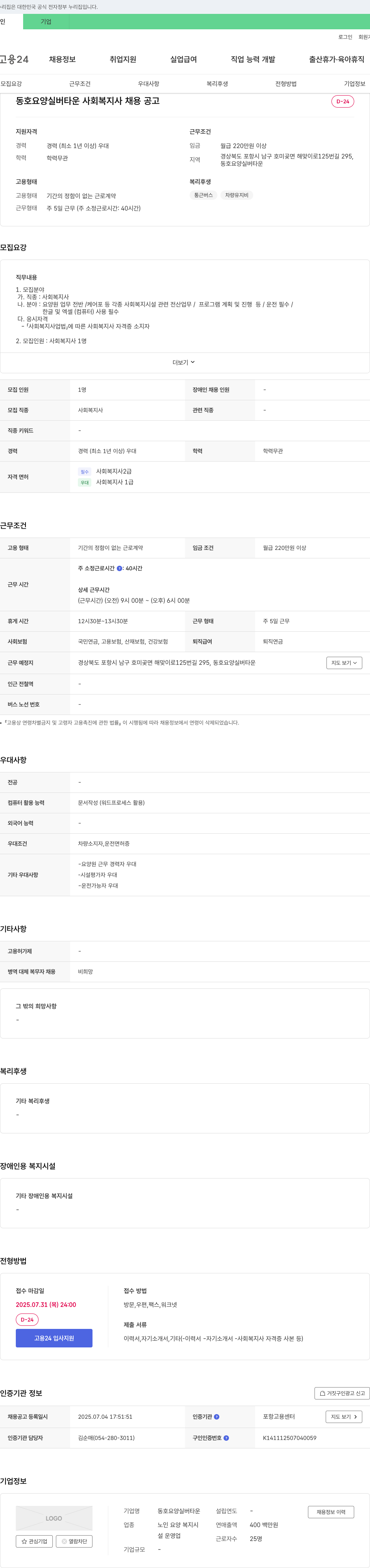Click the 필수 label for 사회복지사2급
370x1568 pixels.
point(84,472)
